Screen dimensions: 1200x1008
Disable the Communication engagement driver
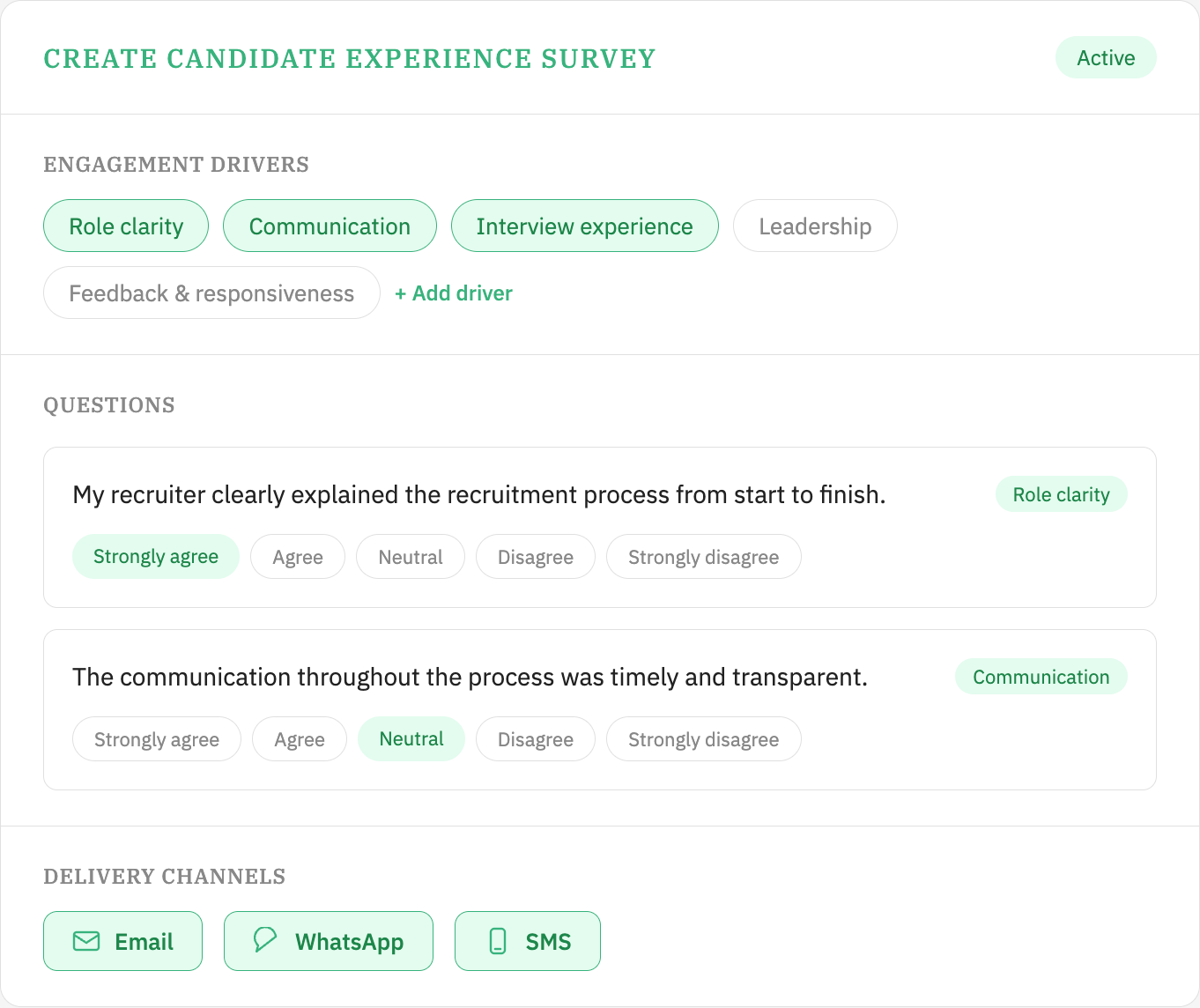pos(330,226)
